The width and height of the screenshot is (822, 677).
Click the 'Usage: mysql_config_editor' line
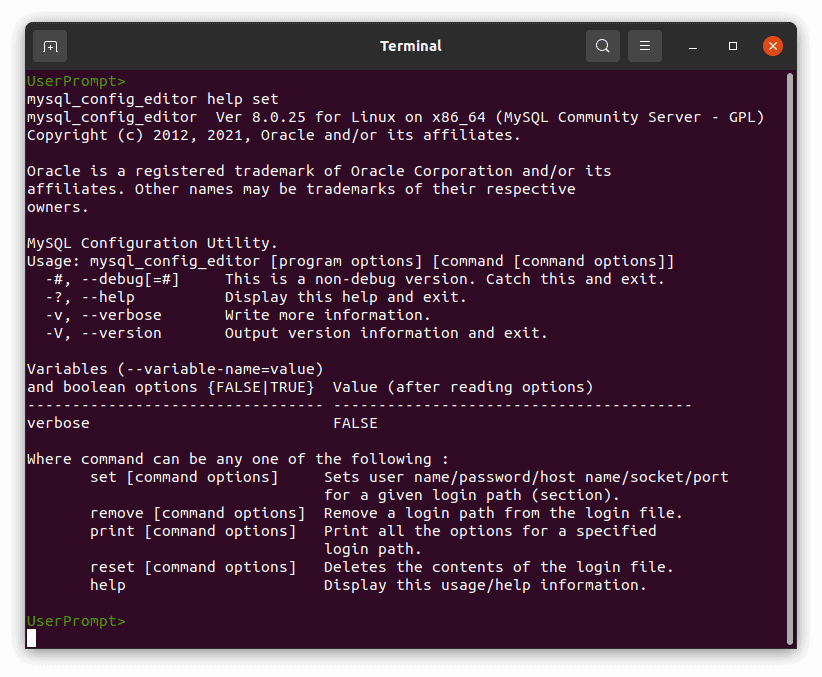[x=350, y=261]
